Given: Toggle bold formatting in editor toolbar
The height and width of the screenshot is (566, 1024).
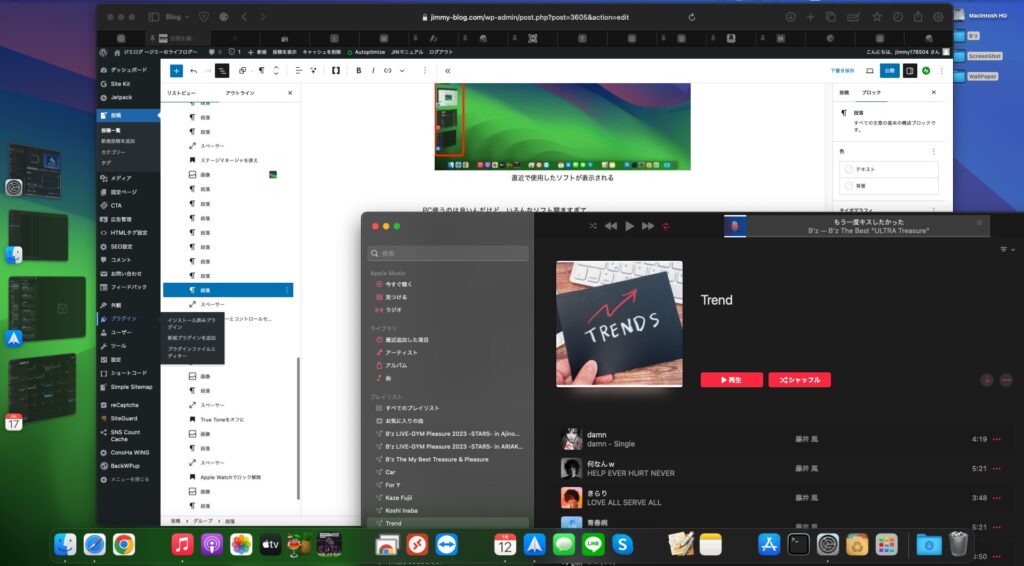Looking at the screenshot, I should [x=359, y=71].
